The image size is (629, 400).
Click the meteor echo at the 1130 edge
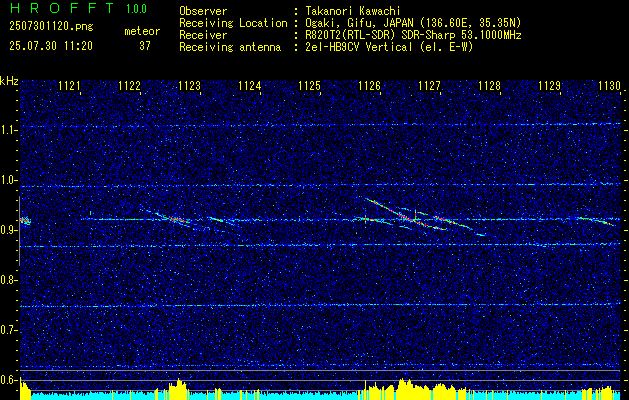pos(596,220)
